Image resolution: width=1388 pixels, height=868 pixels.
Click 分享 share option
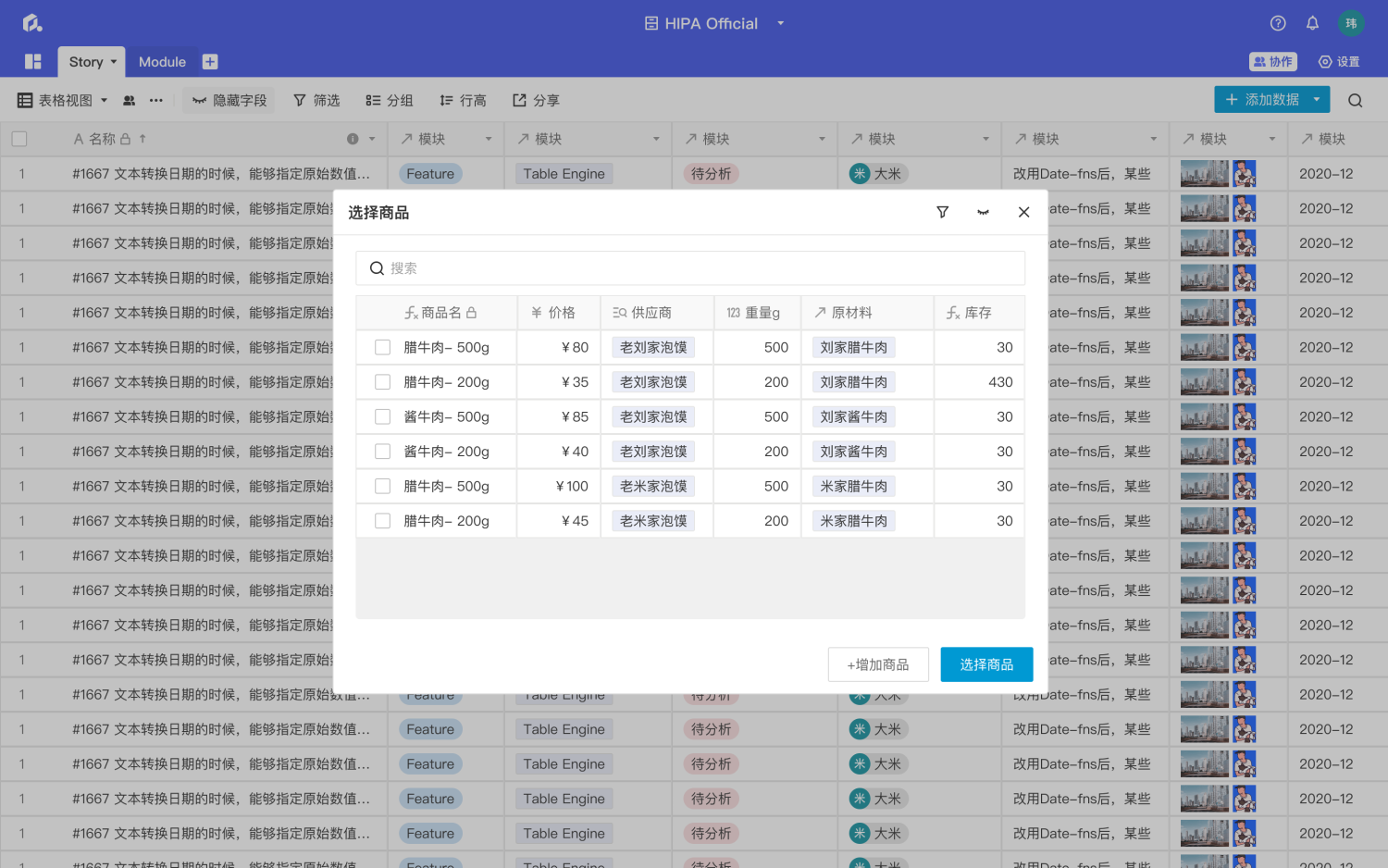click(x=536, y=100)
